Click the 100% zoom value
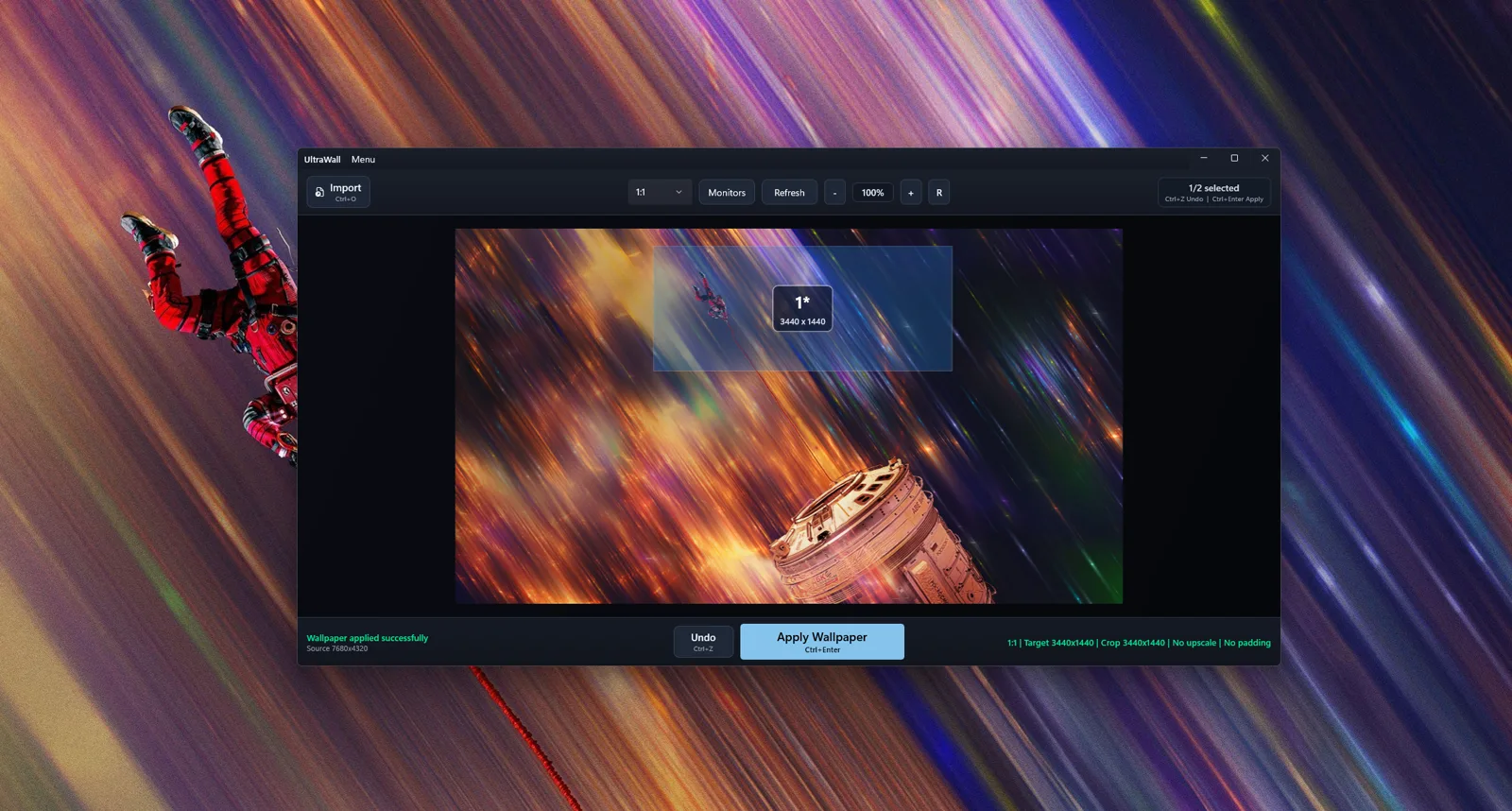This screenshot has width=1512, height=811. pyautogui.click(x=872, y=192)
